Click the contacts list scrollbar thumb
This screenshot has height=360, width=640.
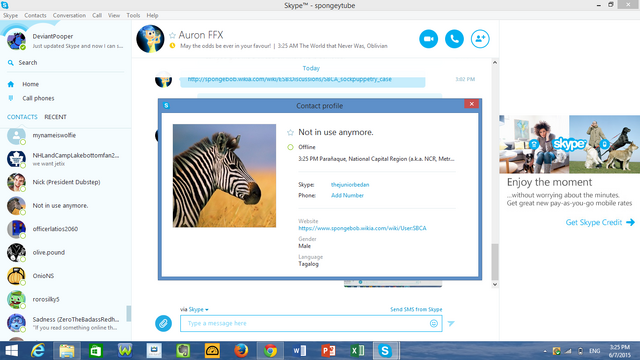tap(129, 313)
